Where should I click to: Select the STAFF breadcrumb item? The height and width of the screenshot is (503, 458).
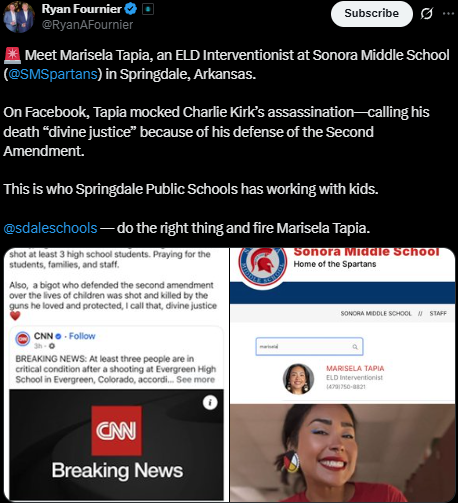(438, 314)
